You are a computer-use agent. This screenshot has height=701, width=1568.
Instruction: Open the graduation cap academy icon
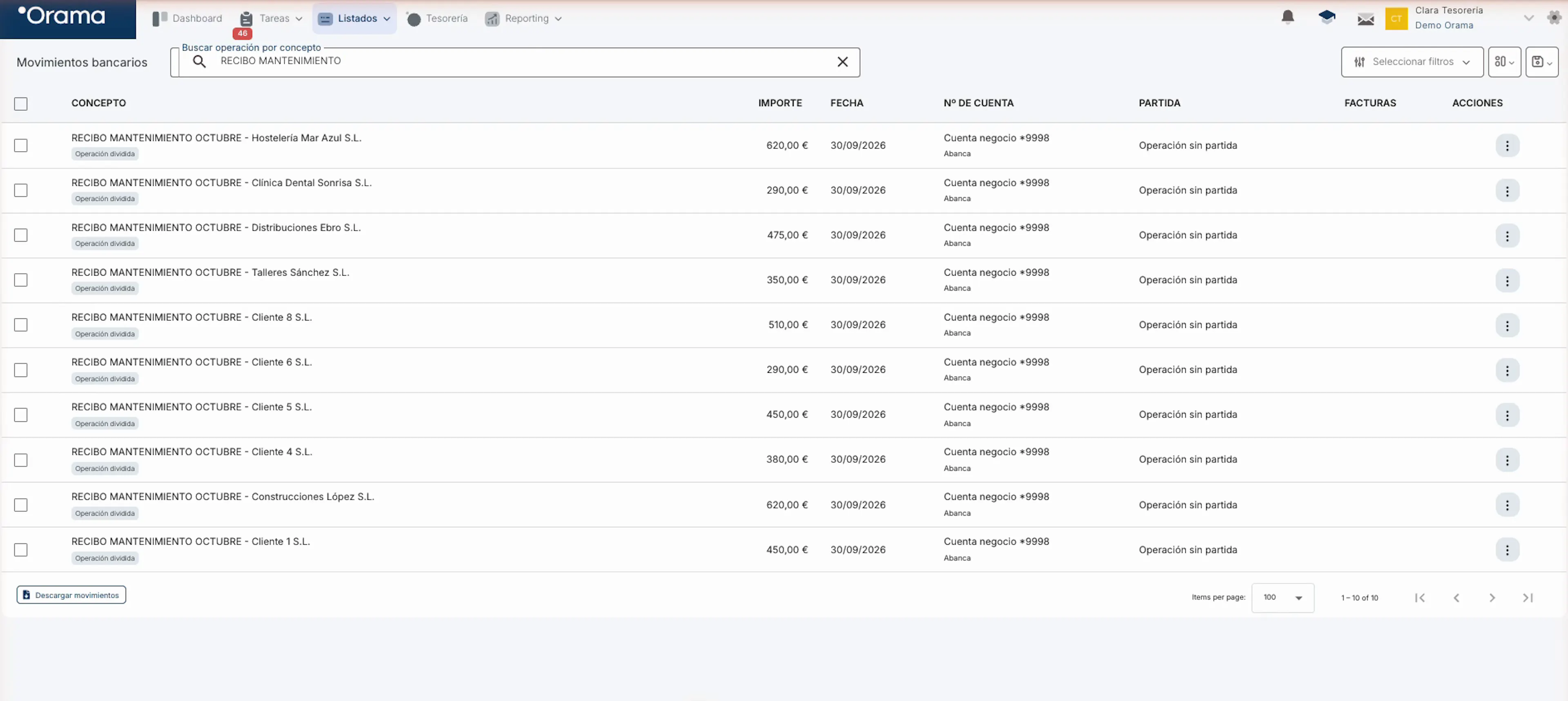pos(1326,18)
